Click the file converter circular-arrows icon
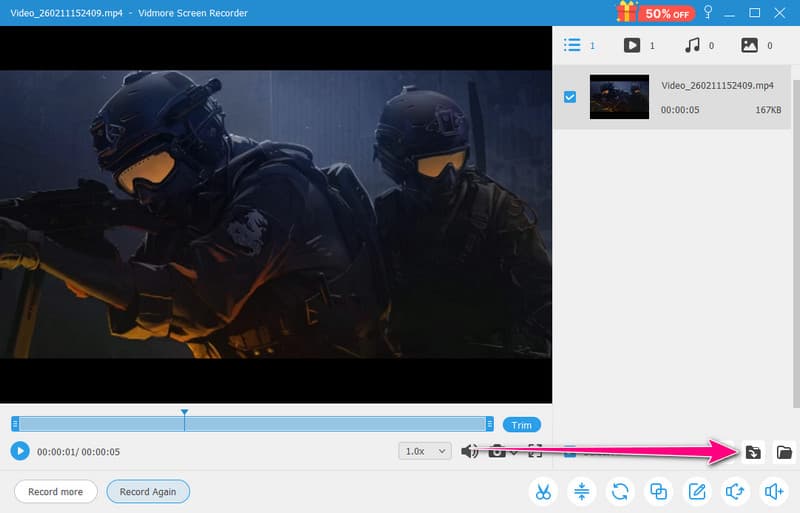Image resolution: width=800 pixels, height=513 pixels. (620, 491)
